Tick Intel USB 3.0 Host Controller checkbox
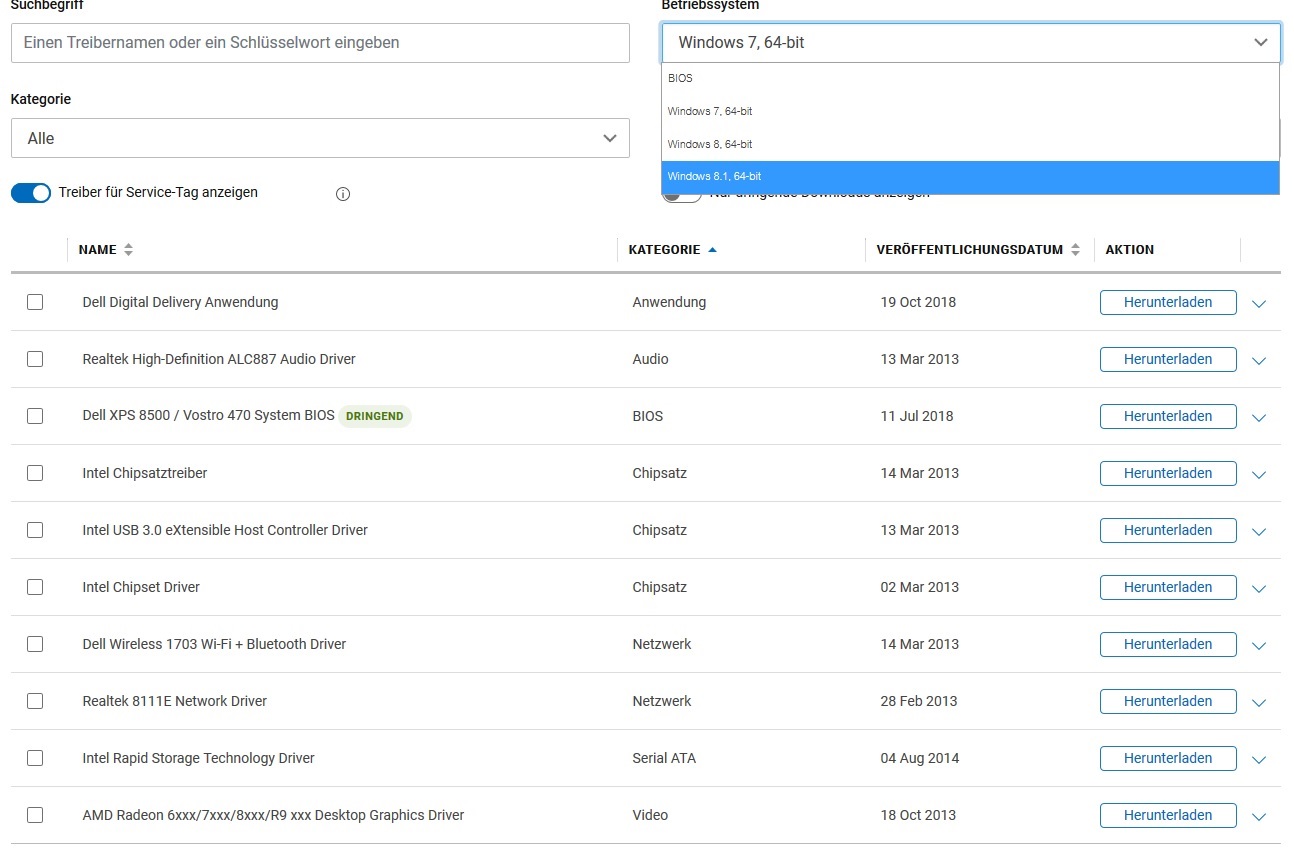Viewport: 1294px width, 854px height. point(35,530)
